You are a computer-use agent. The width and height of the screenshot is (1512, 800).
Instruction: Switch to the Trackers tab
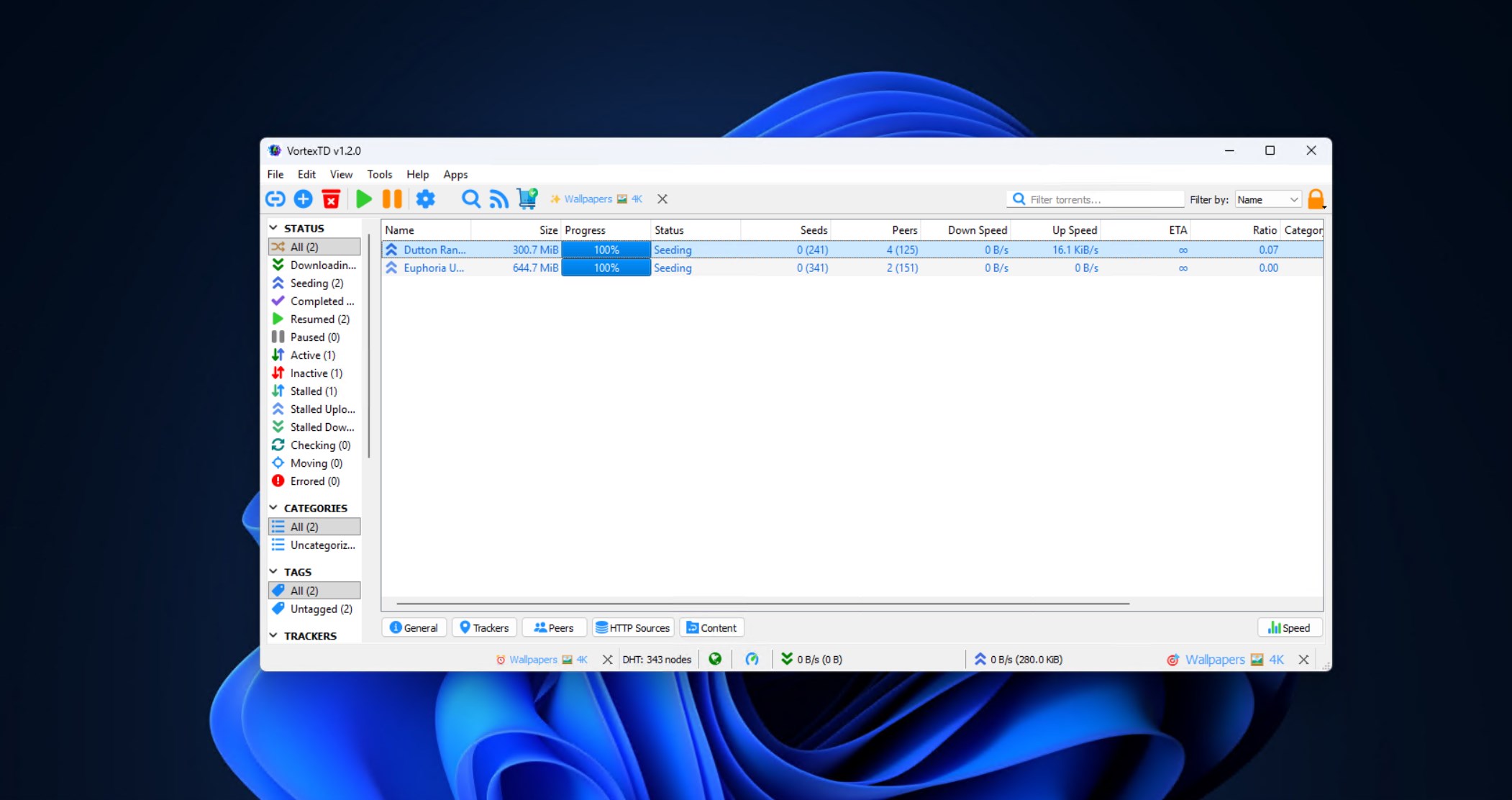[484, 627]
